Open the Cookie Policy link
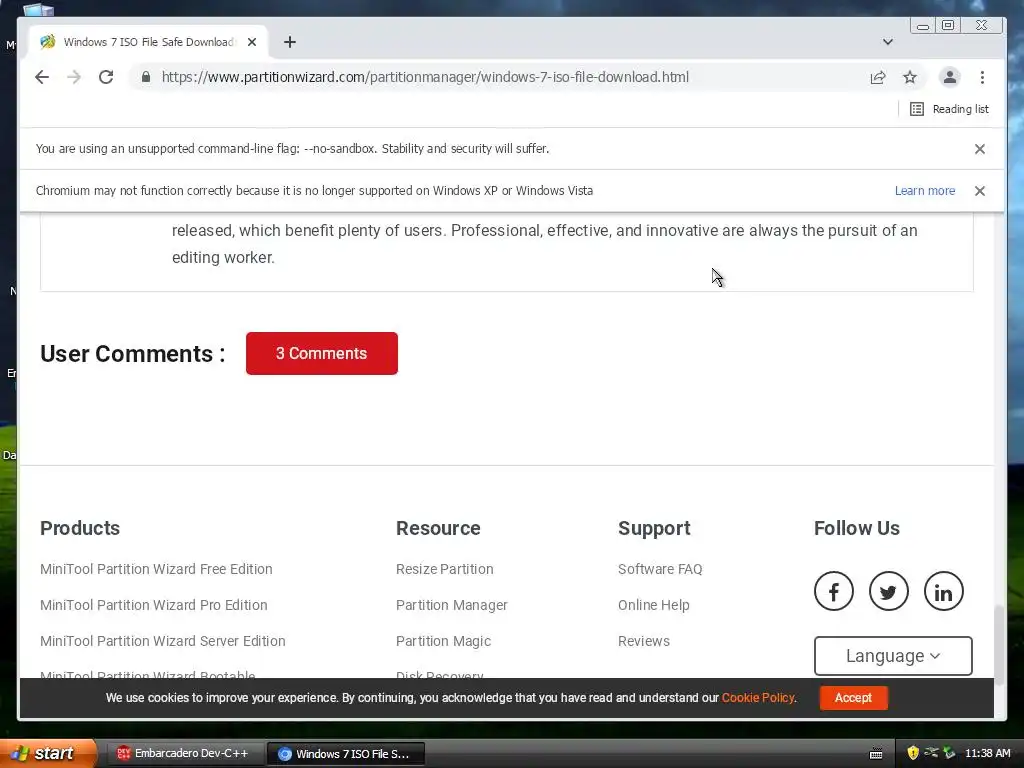The image size is (1024, 768). pos(758,697)
